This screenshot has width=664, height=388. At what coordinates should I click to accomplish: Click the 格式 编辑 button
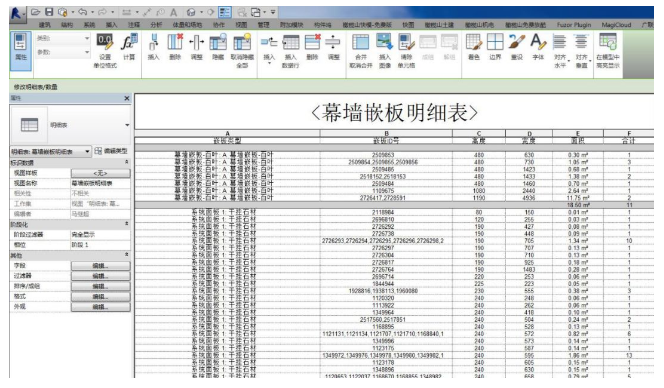100,297
